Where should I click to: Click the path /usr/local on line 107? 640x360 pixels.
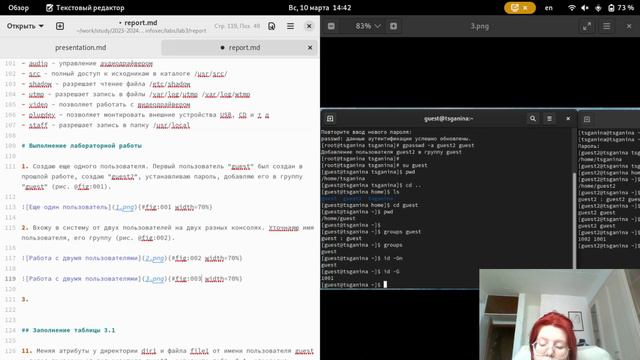tap(171, 125)
